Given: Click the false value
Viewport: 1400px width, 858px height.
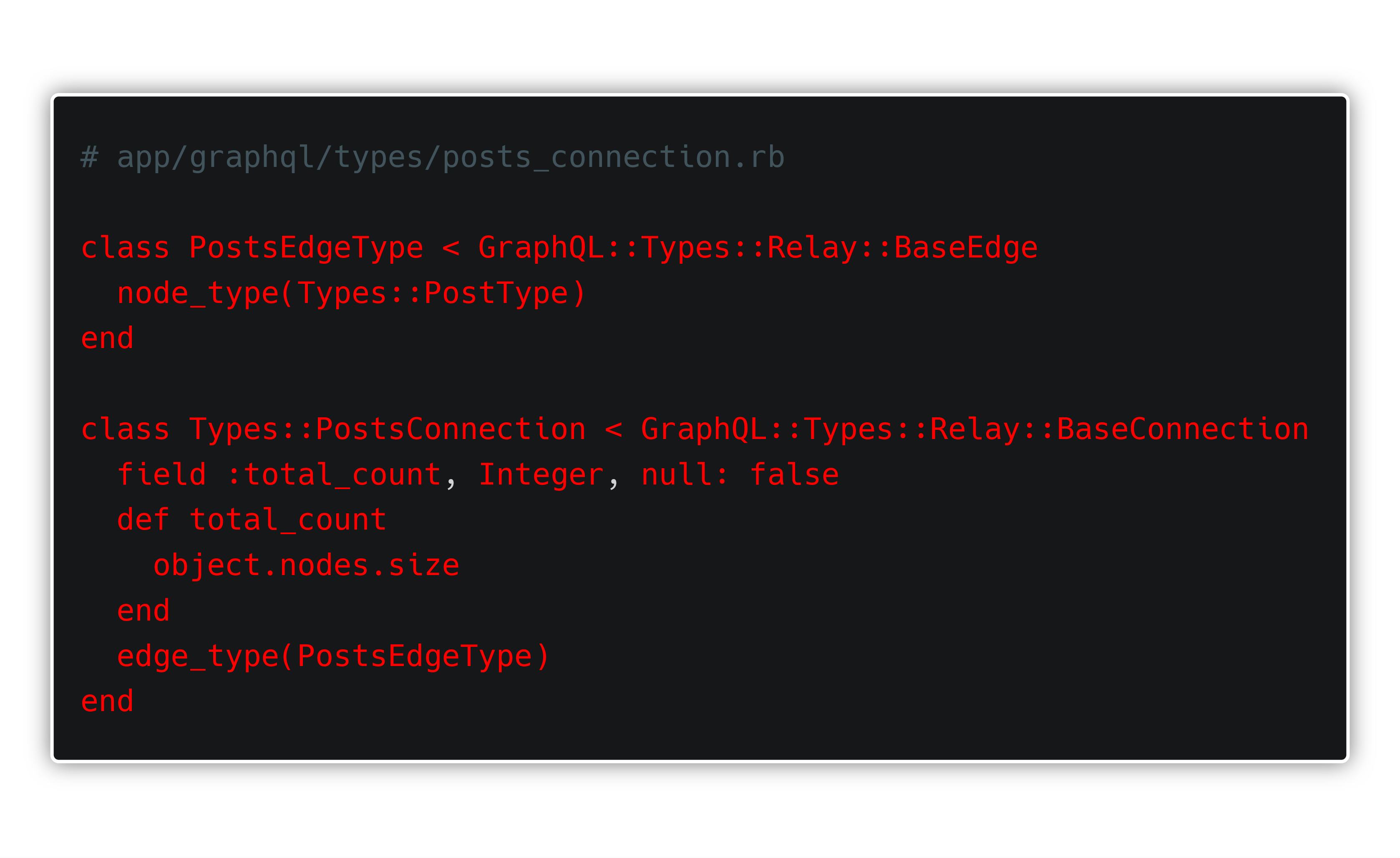Looking at the screenshot, I should 794,475.
